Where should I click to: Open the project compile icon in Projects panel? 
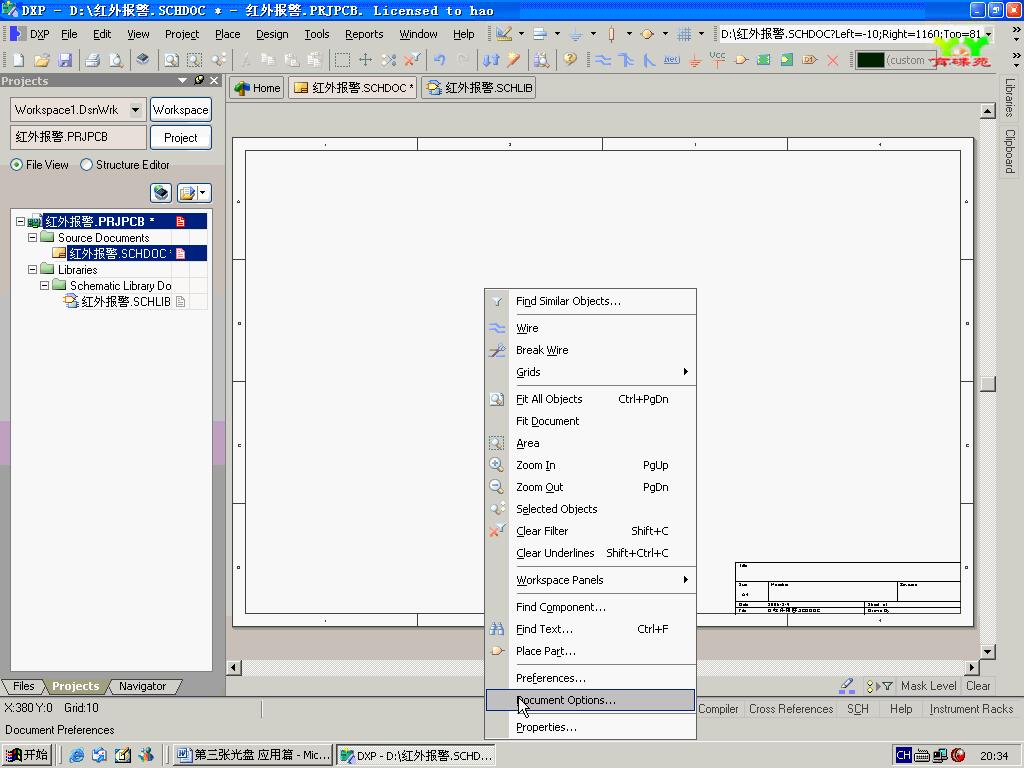[x=161, y=193]
